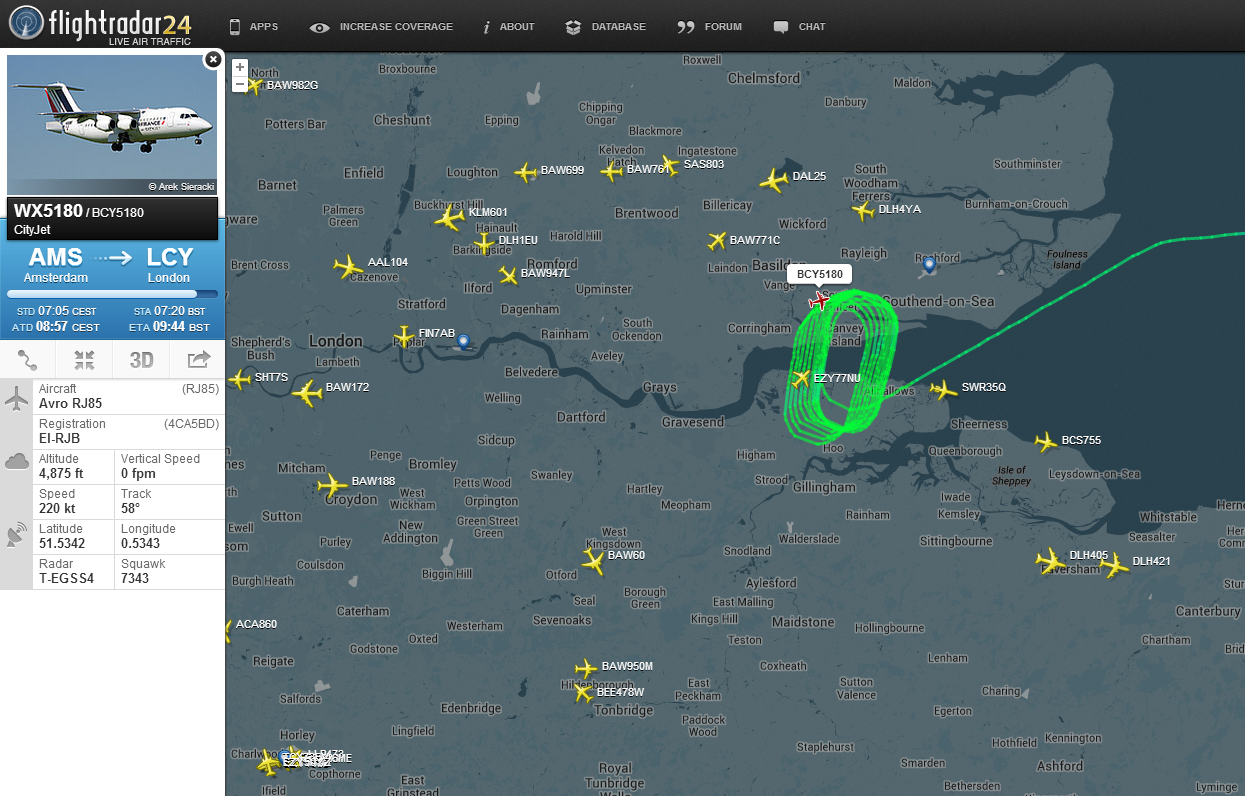Viewport: 1245px width, 796px height.
Task: Click the Southend airport pin near Rochford
Action: (x=929, y=265)
